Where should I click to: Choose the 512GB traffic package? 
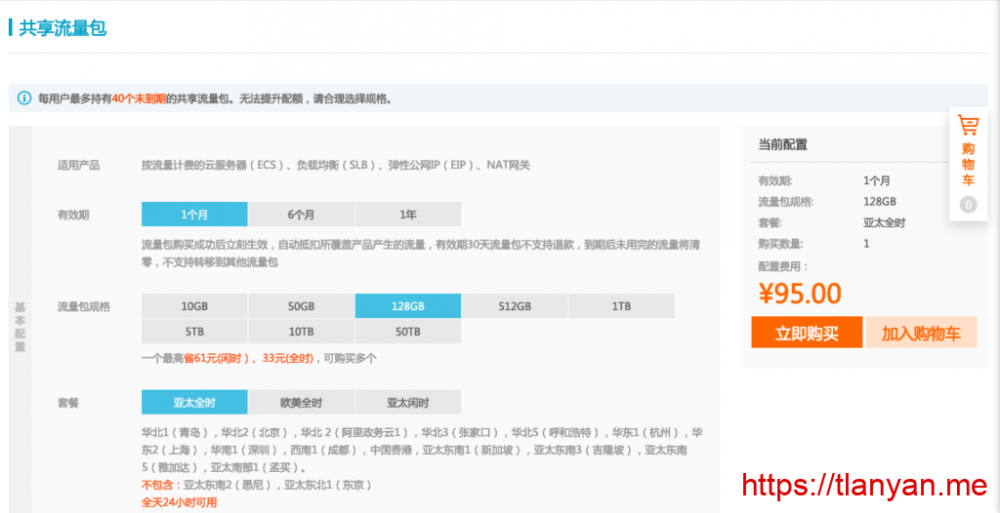point(514,306)
